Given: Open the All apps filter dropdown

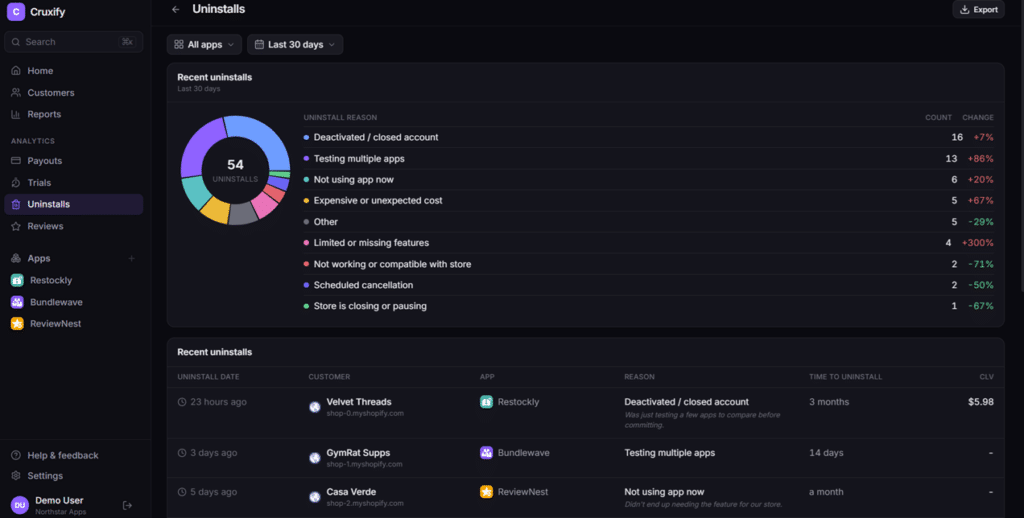Looking at the screenshot, I should (x=204, y=44).
